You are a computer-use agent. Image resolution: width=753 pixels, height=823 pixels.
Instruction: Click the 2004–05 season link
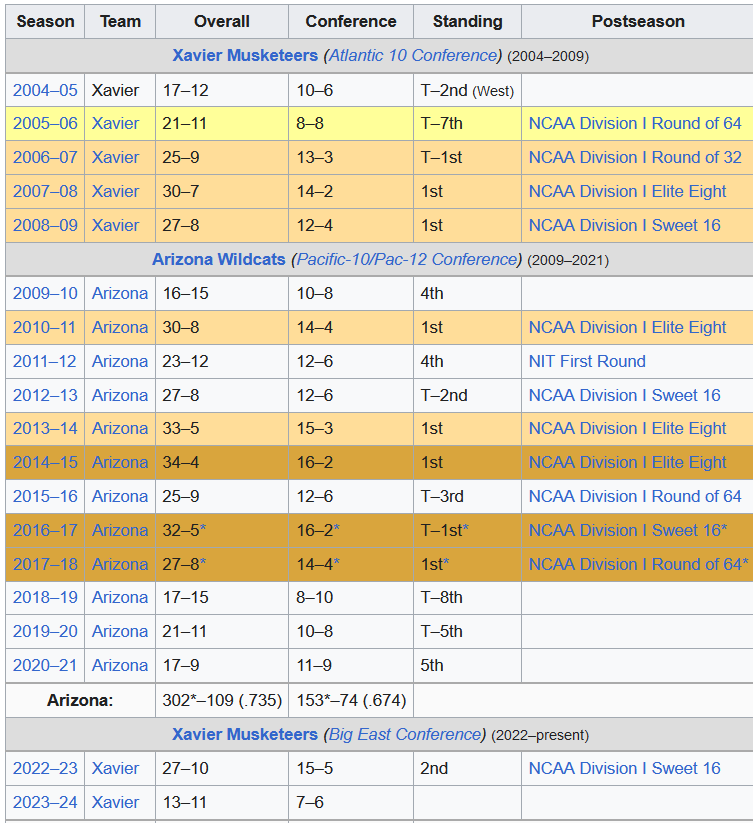click(45, 90)
